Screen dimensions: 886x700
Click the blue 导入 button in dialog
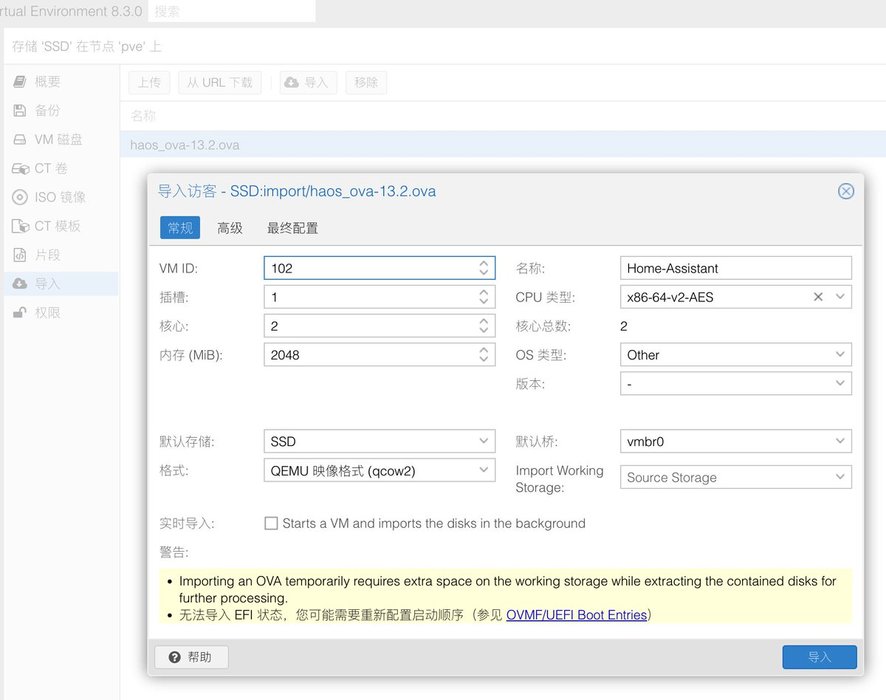(x=819, y=657)
